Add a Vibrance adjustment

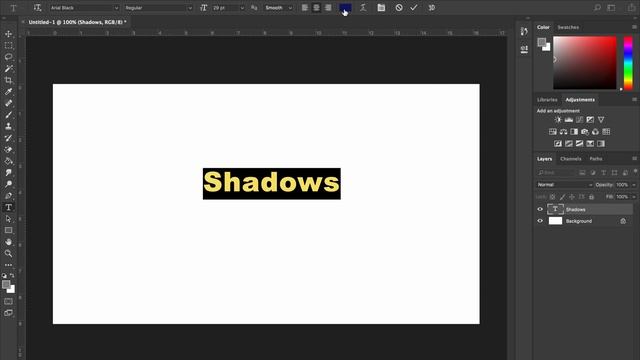[x=601, y=120]
